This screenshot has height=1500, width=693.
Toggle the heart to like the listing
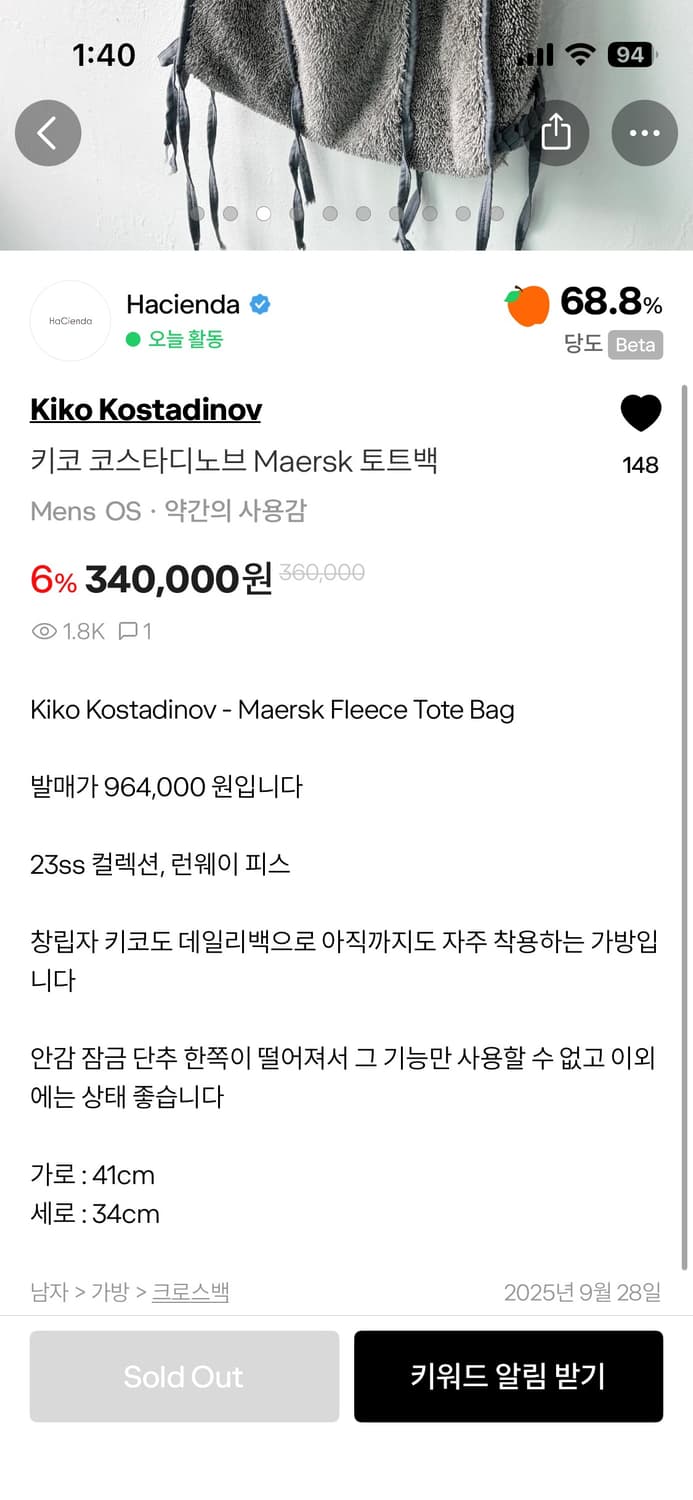pyautogui.click(x=640, y=412)
